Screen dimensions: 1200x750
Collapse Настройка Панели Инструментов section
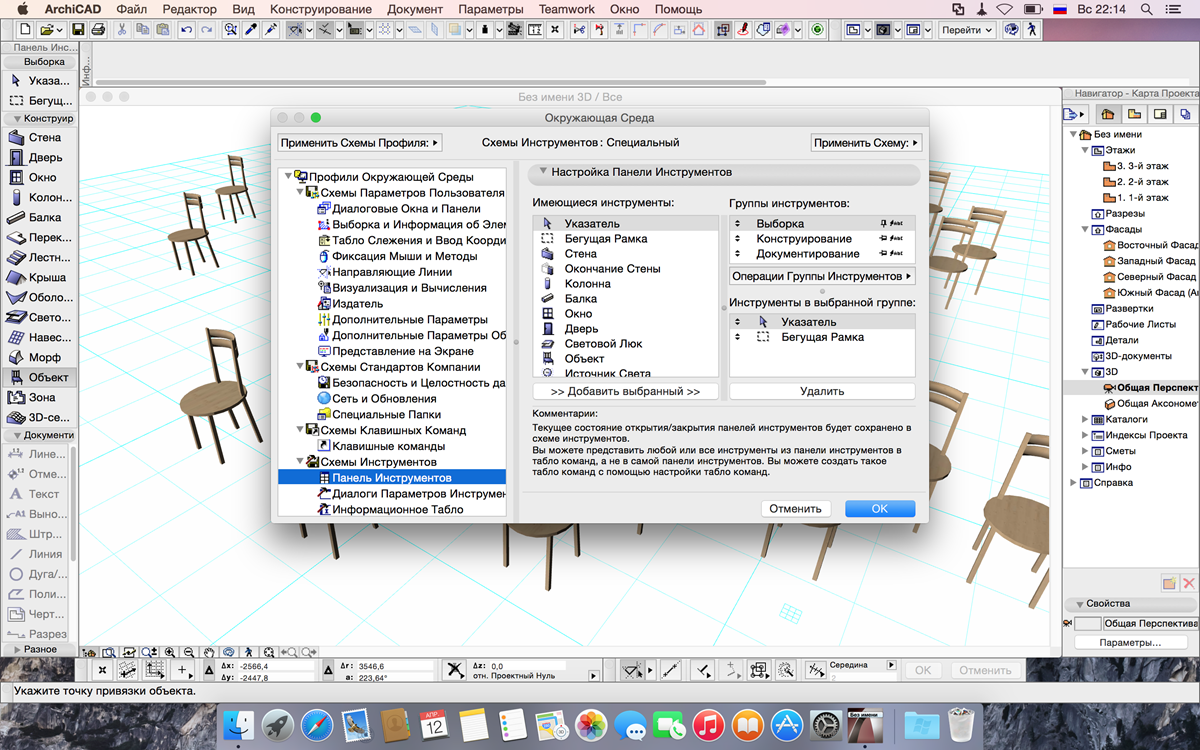point(543,172)
